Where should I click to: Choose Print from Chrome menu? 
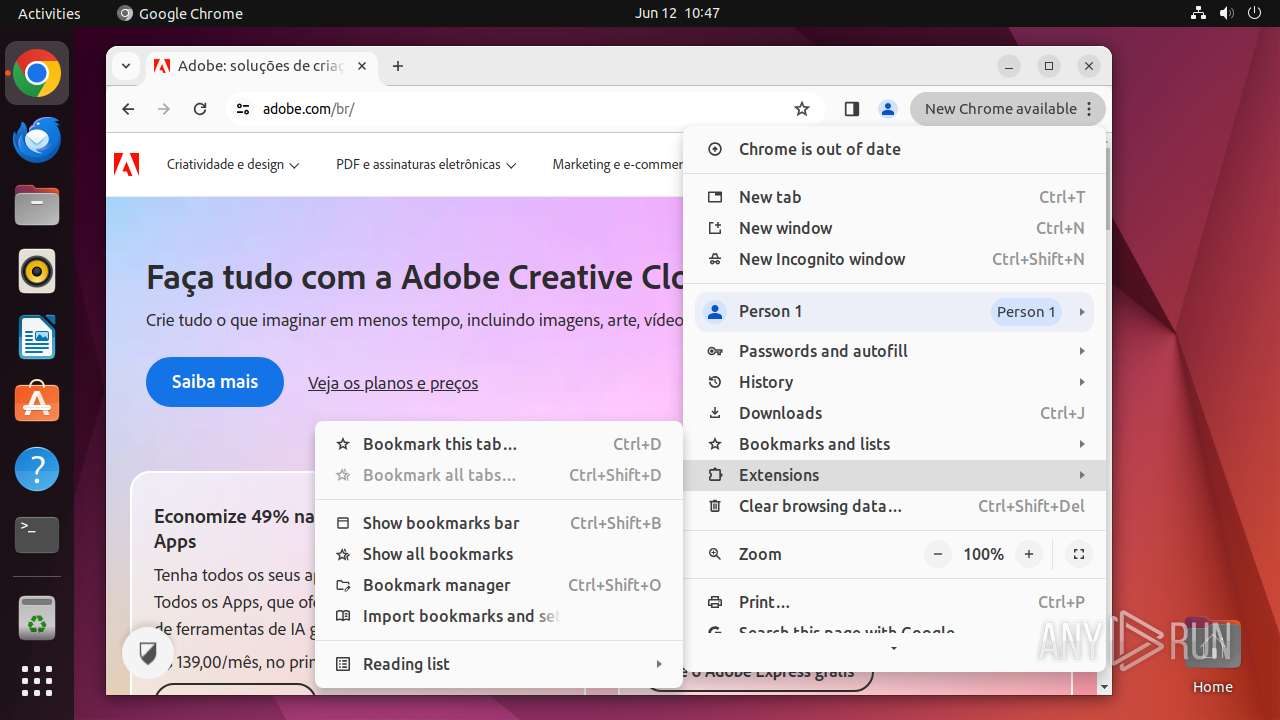click(x=895, y=602)
